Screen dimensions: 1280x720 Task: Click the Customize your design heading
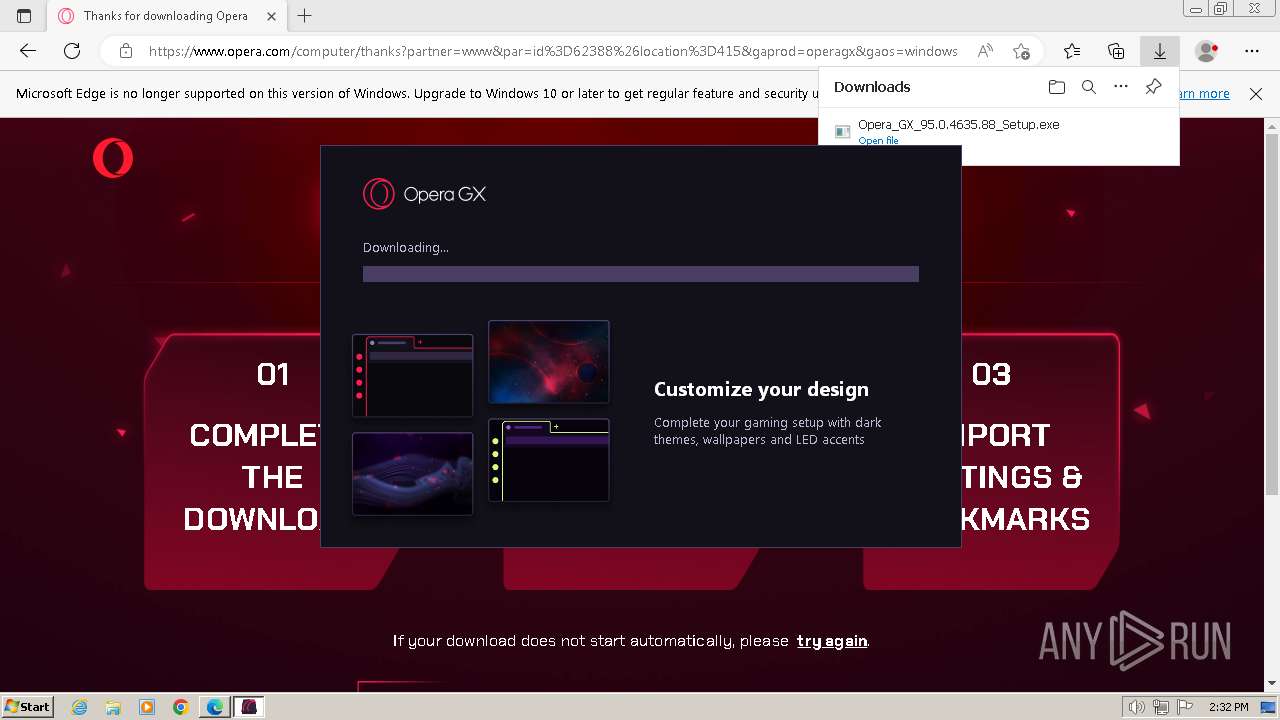pyautogui.click(x=761, y=390)
